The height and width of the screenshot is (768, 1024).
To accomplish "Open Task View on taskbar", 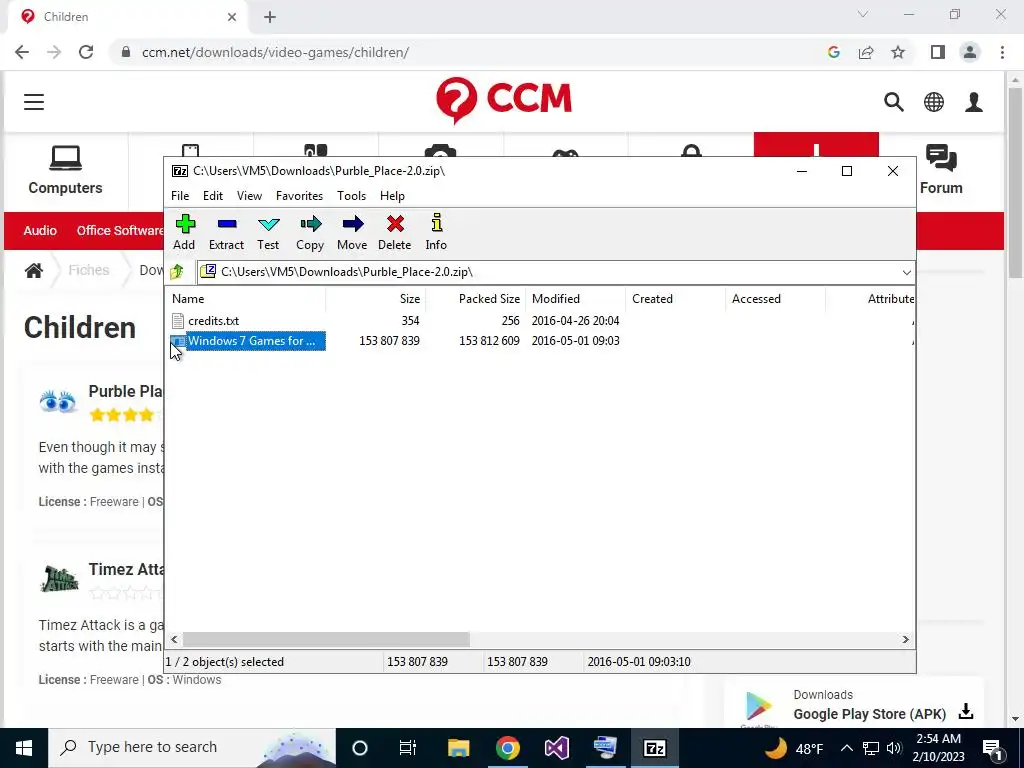I will tap(408, 748).
